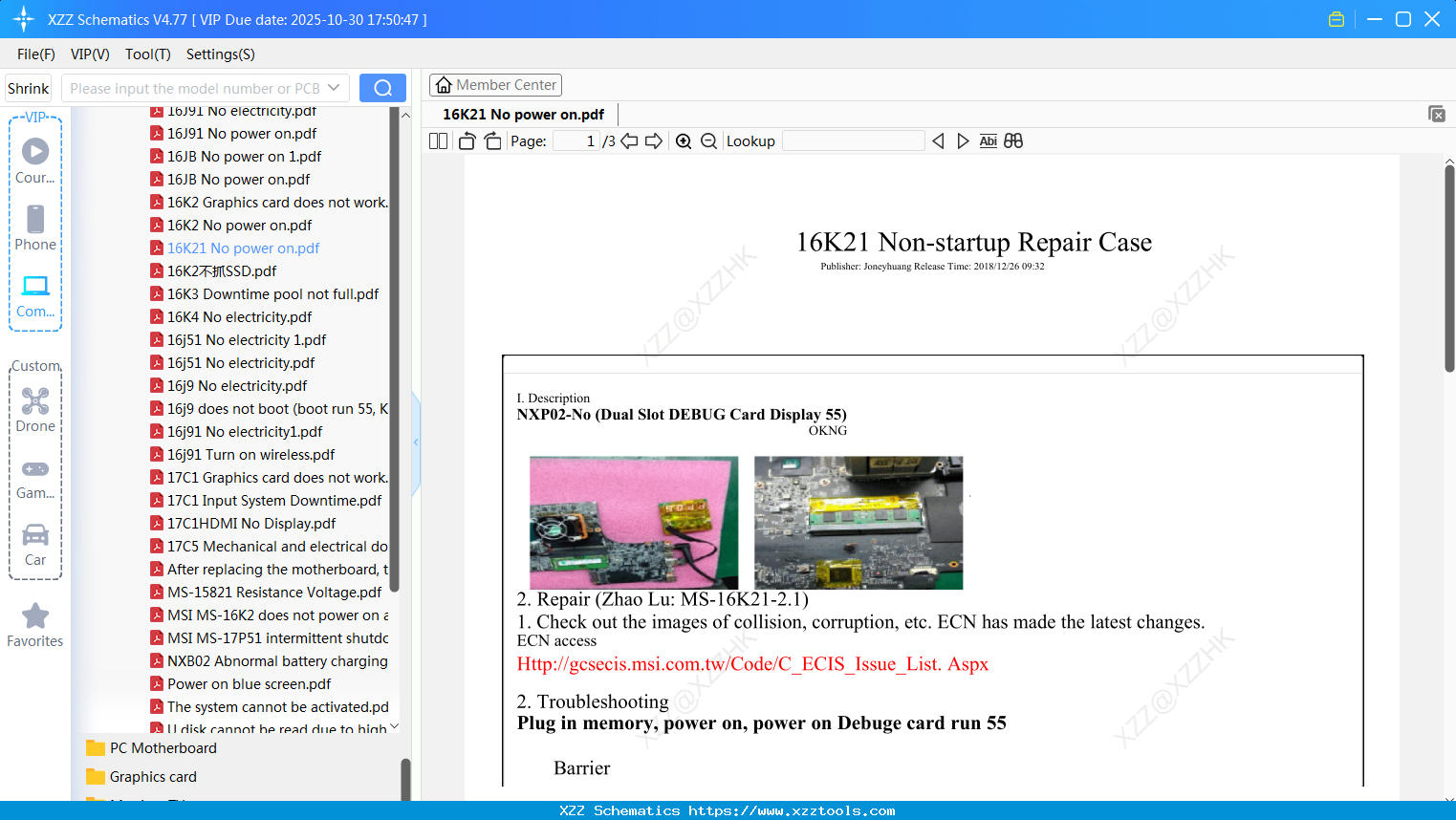Rotate the PDF page counterclockwise
The image size is (1456, 820).
(x=467, y=141)
